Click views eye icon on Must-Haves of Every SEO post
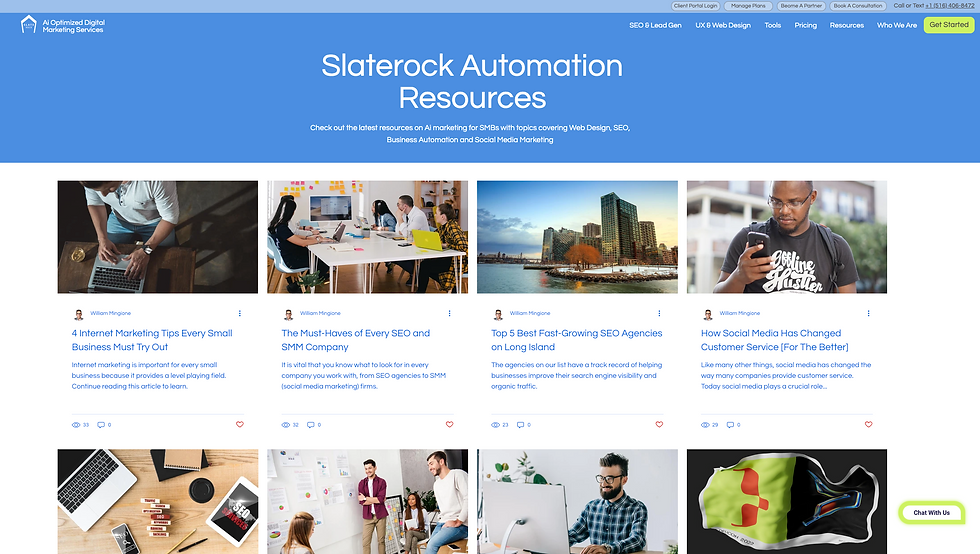The image size is (980, 554). coord(286,425)
